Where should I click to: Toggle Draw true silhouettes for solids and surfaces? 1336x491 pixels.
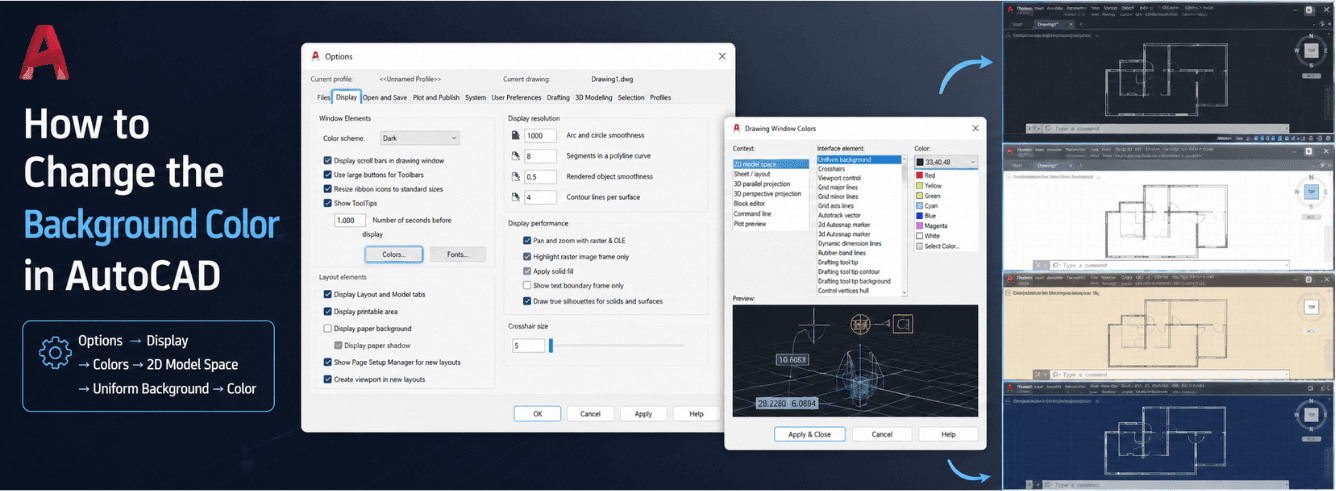pyautogui.click(x=527, y=301)
